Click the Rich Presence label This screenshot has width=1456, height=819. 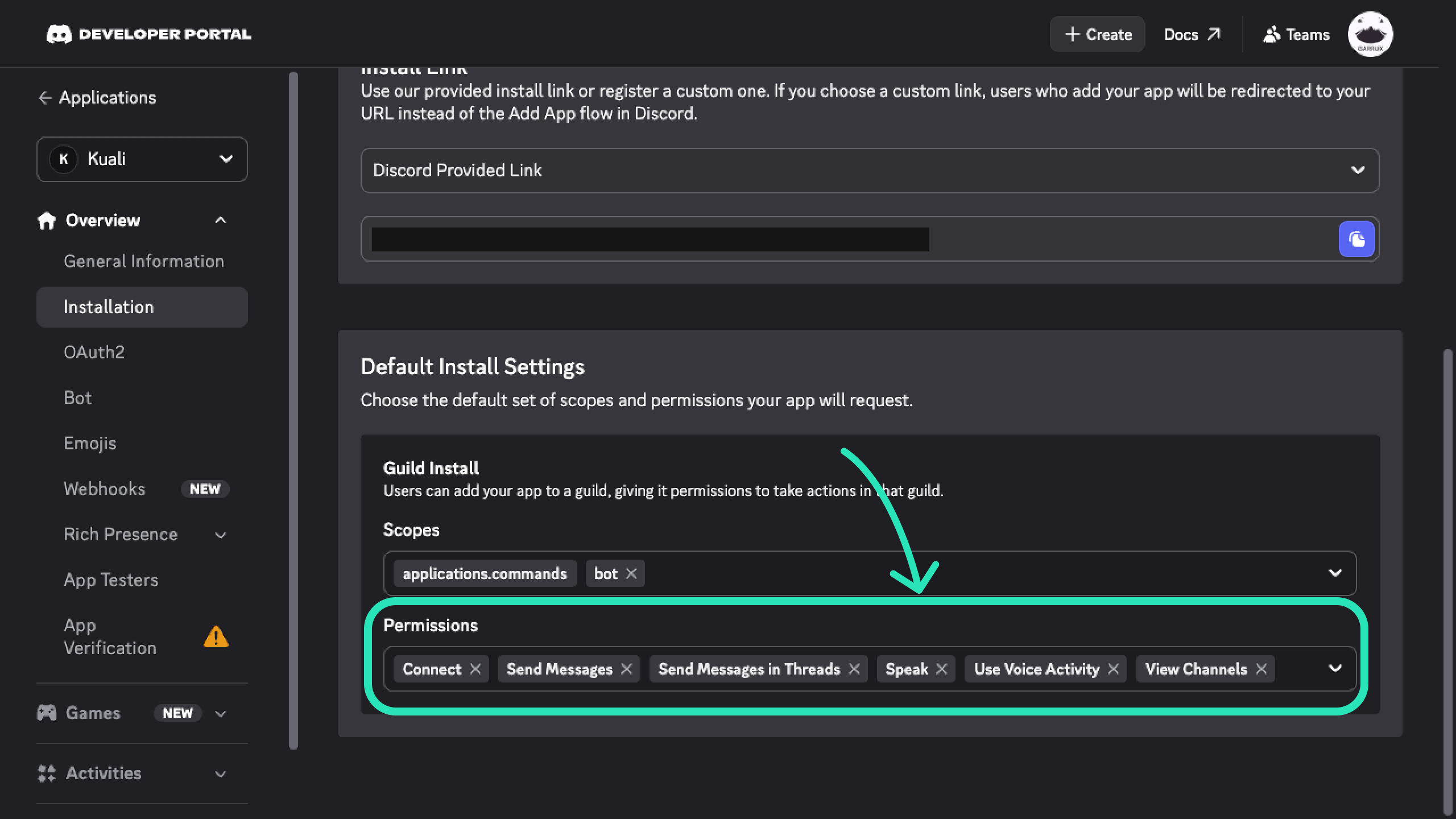pos(121,534)
